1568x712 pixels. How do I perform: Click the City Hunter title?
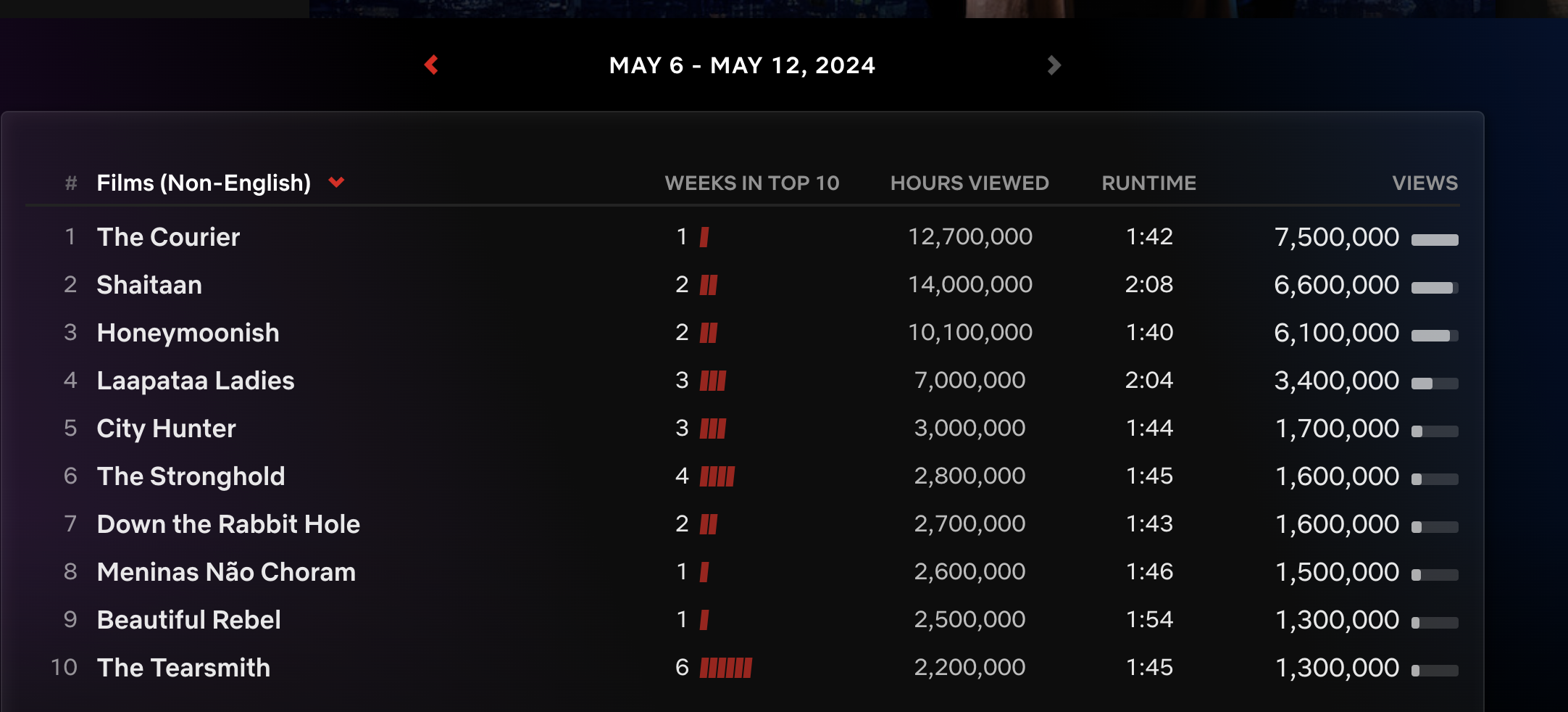click(x=167, y=429)
